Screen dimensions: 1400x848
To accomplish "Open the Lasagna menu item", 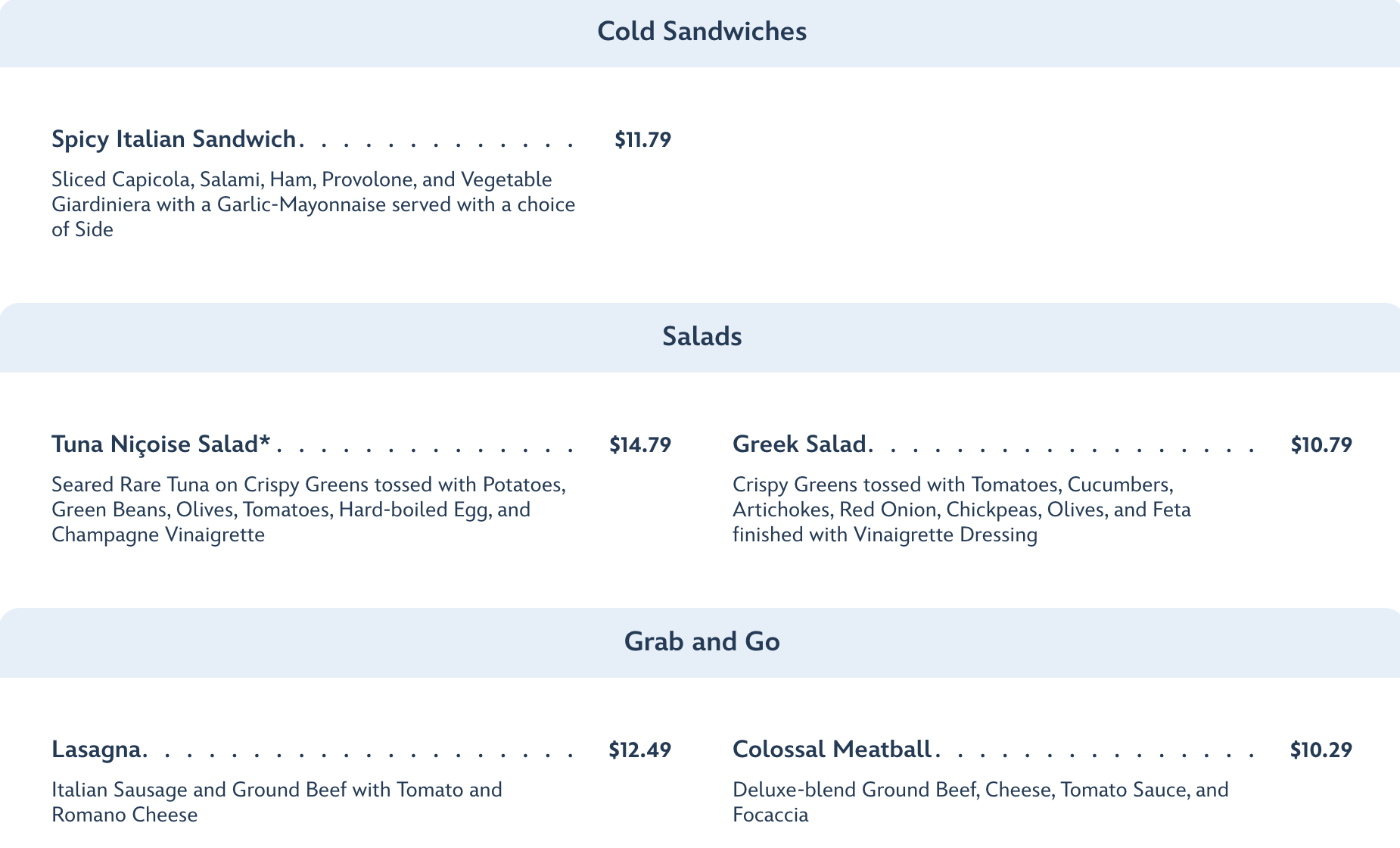I will point(96,750).
